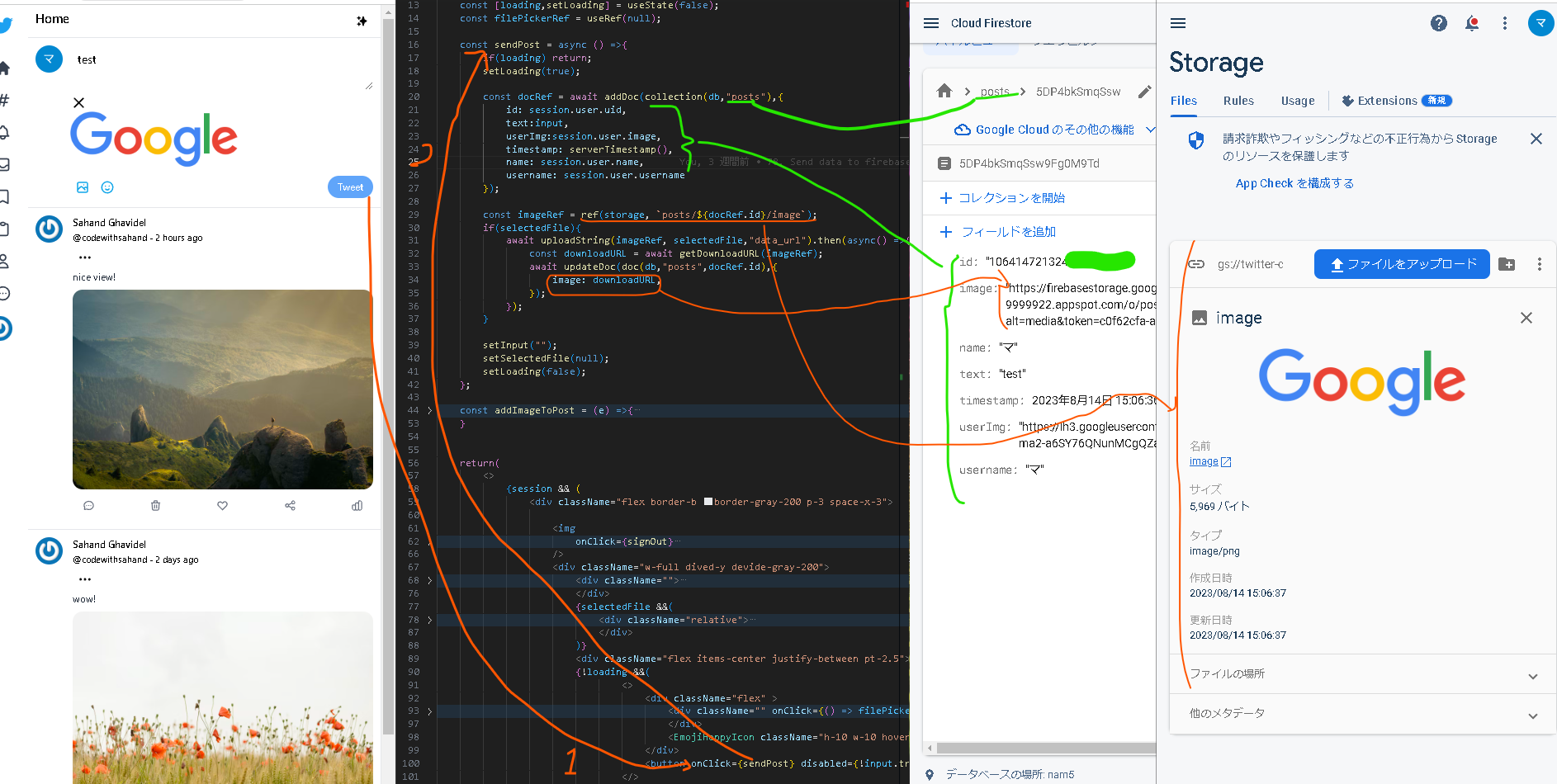This screenshot has height=784, width=1557.
Task: Go to Firestore root via the home icon
Action: tap(944, 91)
